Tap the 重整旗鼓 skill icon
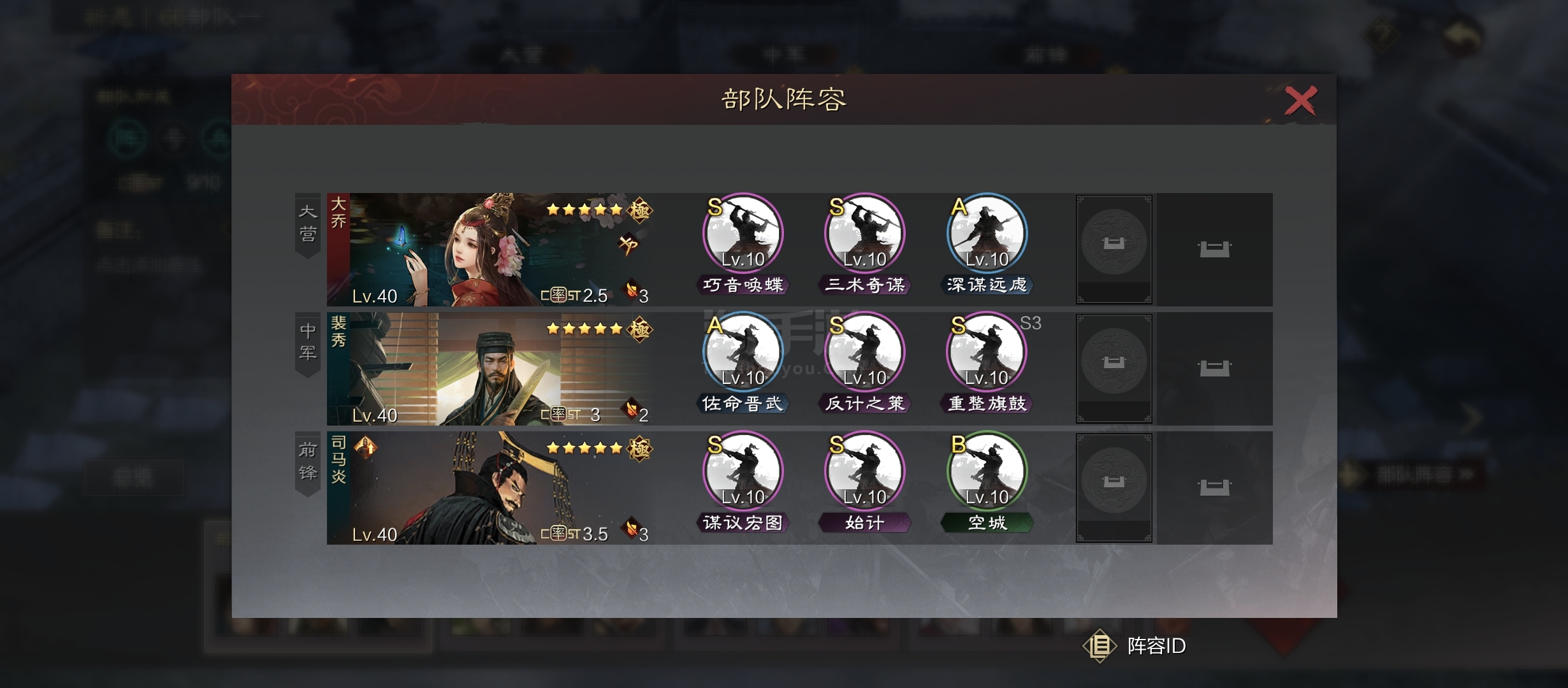The image size is (1568, 688). click(987, 353)
